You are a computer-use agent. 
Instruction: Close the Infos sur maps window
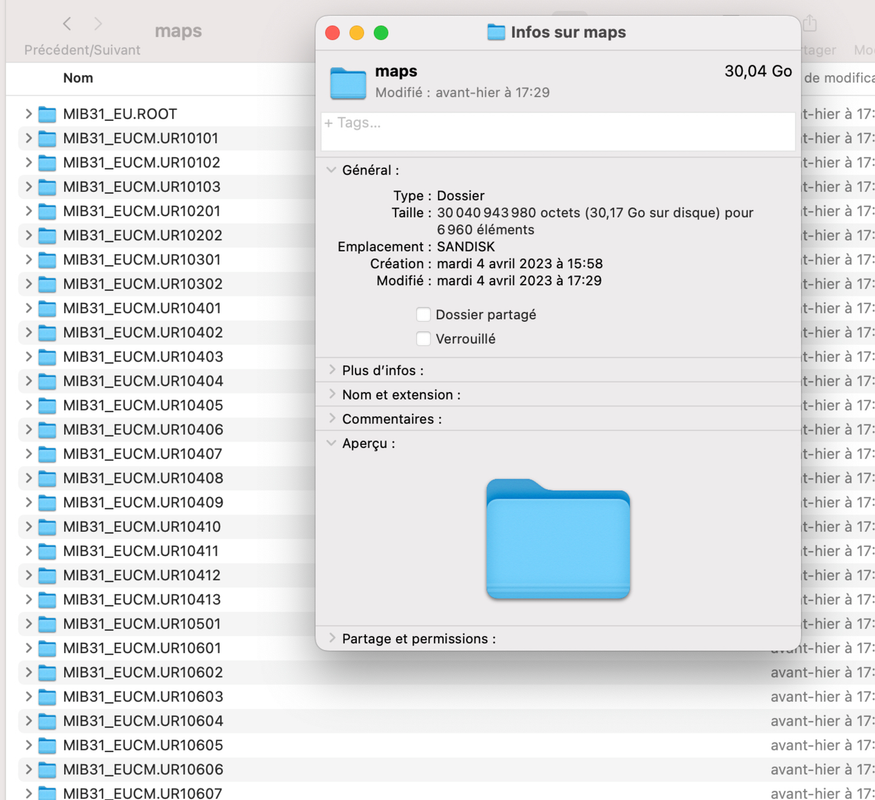333,33
